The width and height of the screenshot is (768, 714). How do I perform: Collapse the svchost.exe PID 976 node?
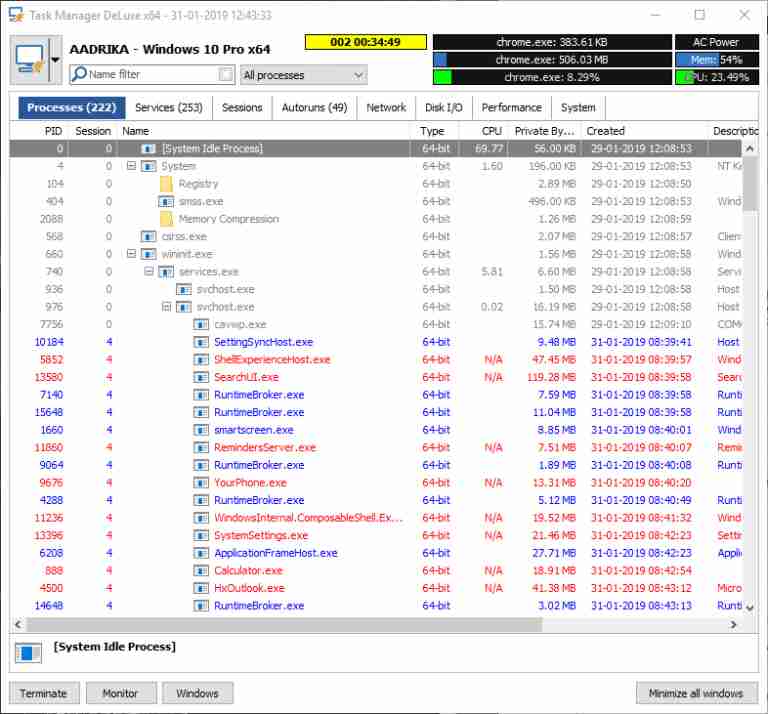[x=167, y=307]
